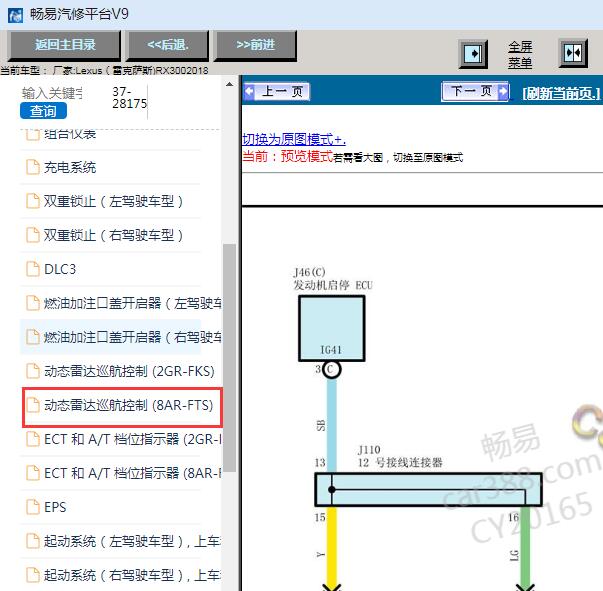Screen dimensions: 603x591
Task: Click the double-arrow panel icon right of 菜单
Action: pyautogui.click(x=573, y=53)
